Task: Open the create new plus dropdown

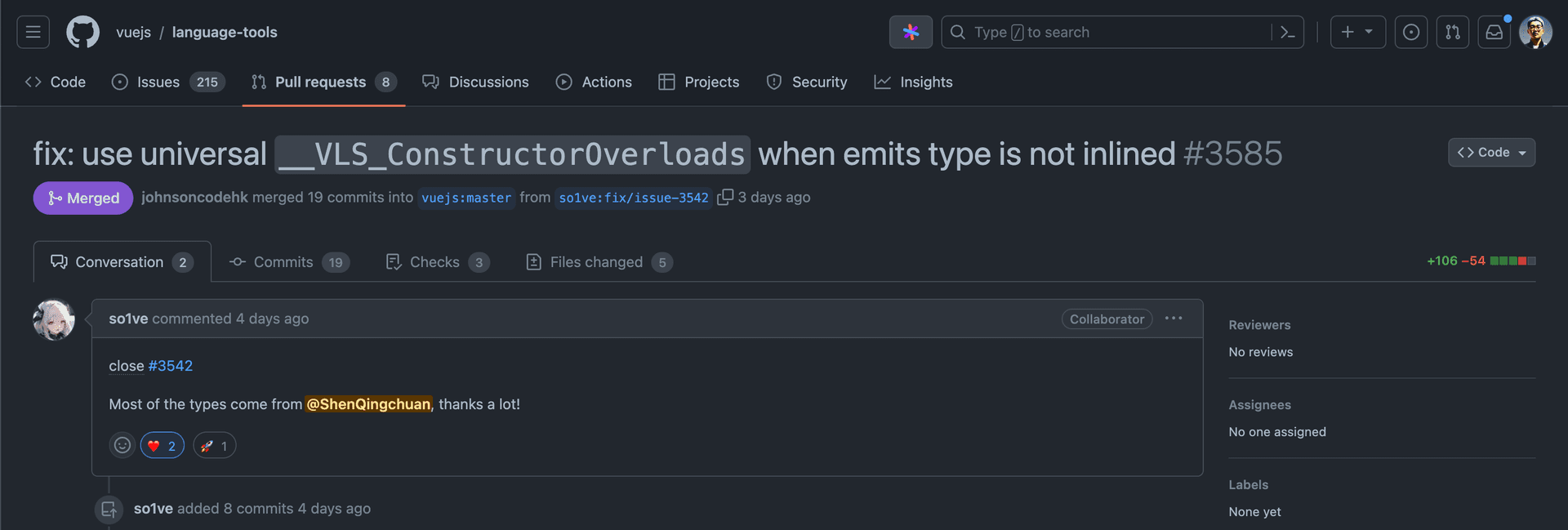Action: click(1357, 32)
